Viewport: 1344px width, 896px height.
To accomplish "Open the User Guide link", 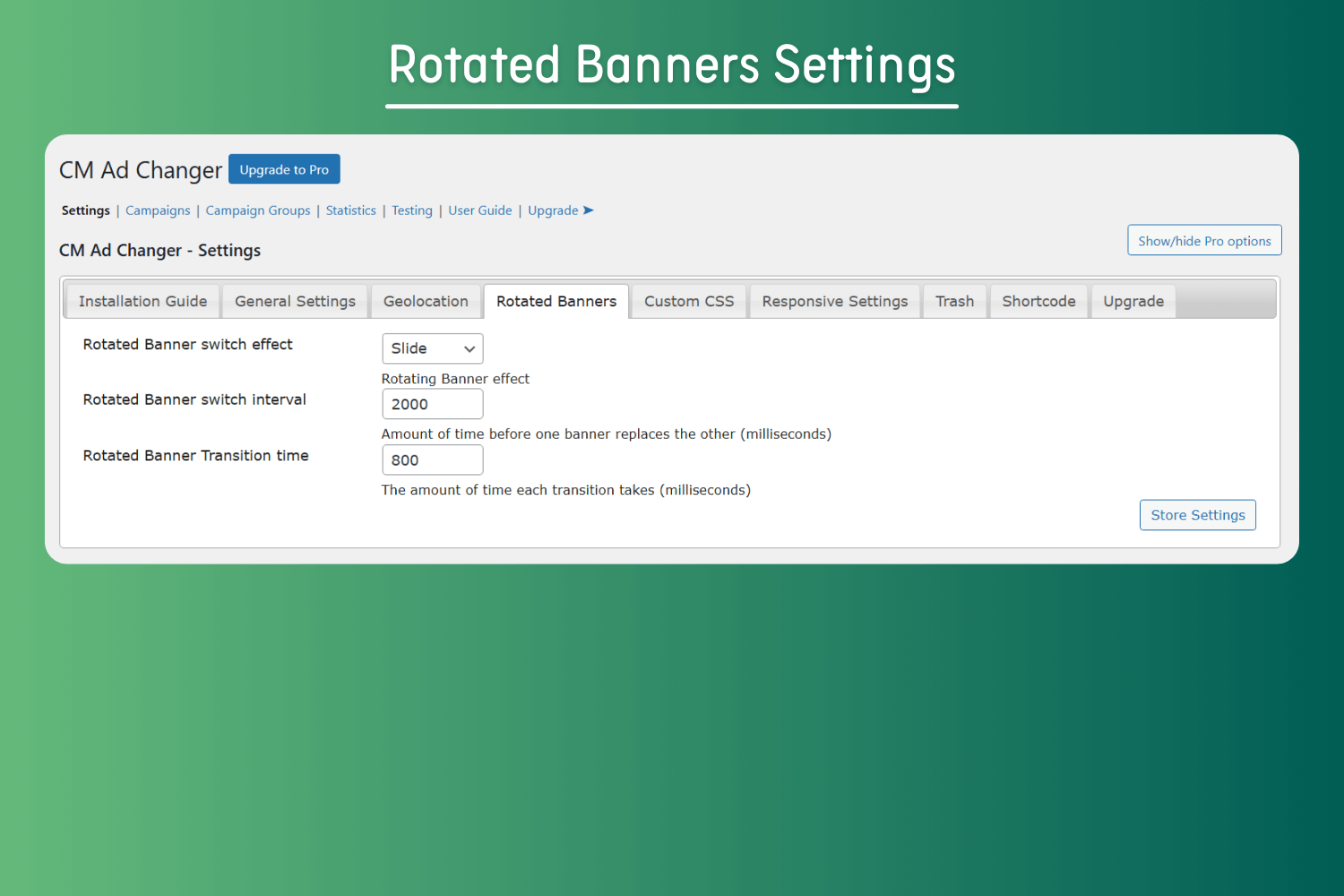I will pos(480,211).
